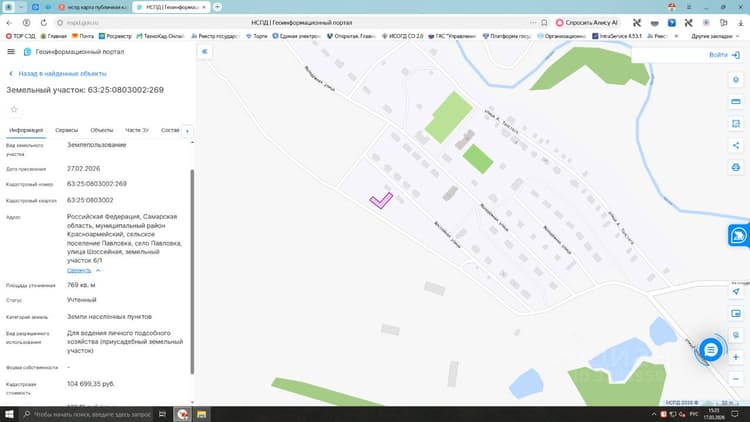Click the share map icon
750x422 pixels.
click(x=736, y=145)
